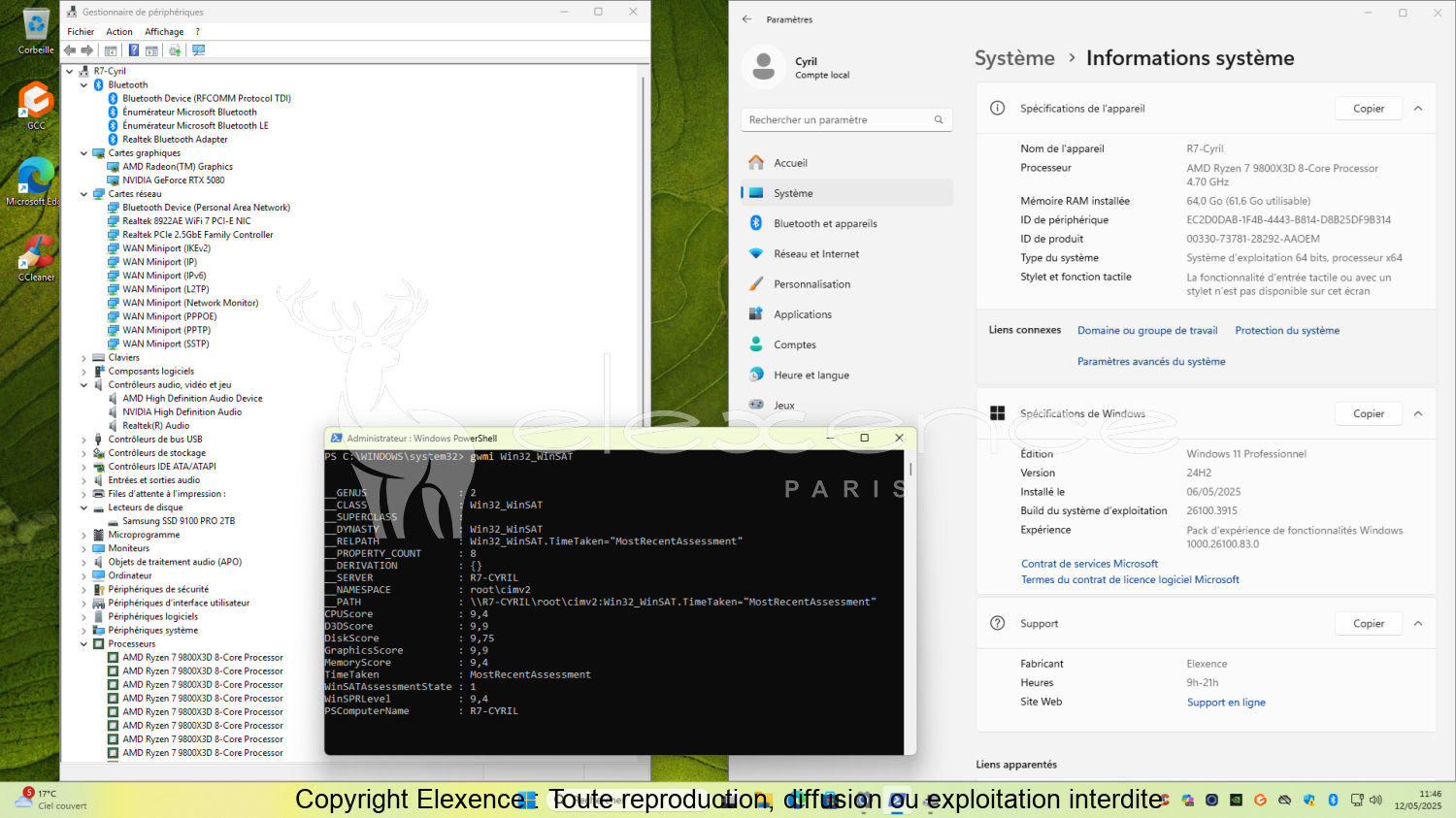
Task: Open the Protection du système link
Action: (1287, 331)
